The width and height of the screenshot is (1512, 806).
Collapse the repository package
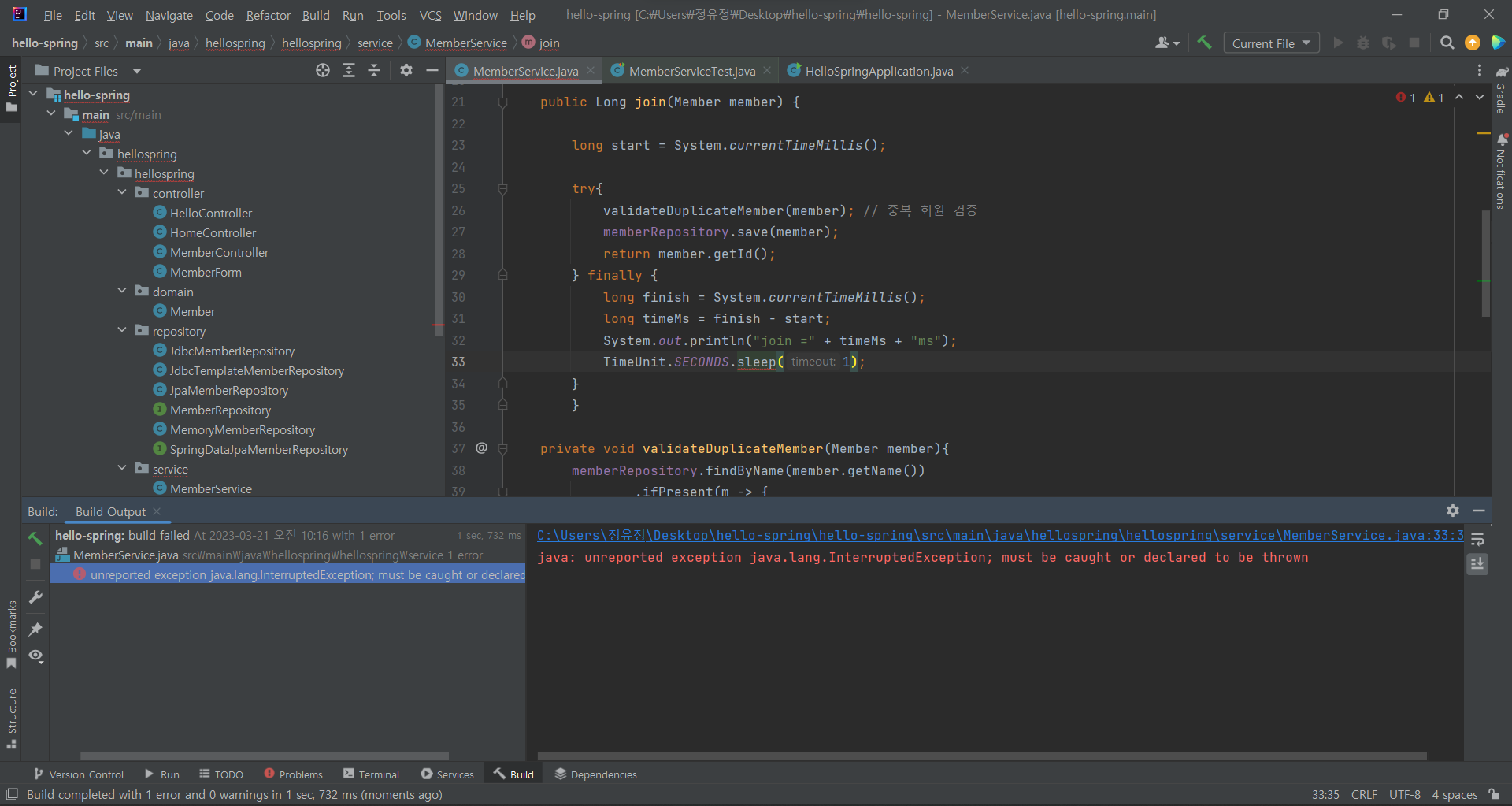click(x=122, y=330)
